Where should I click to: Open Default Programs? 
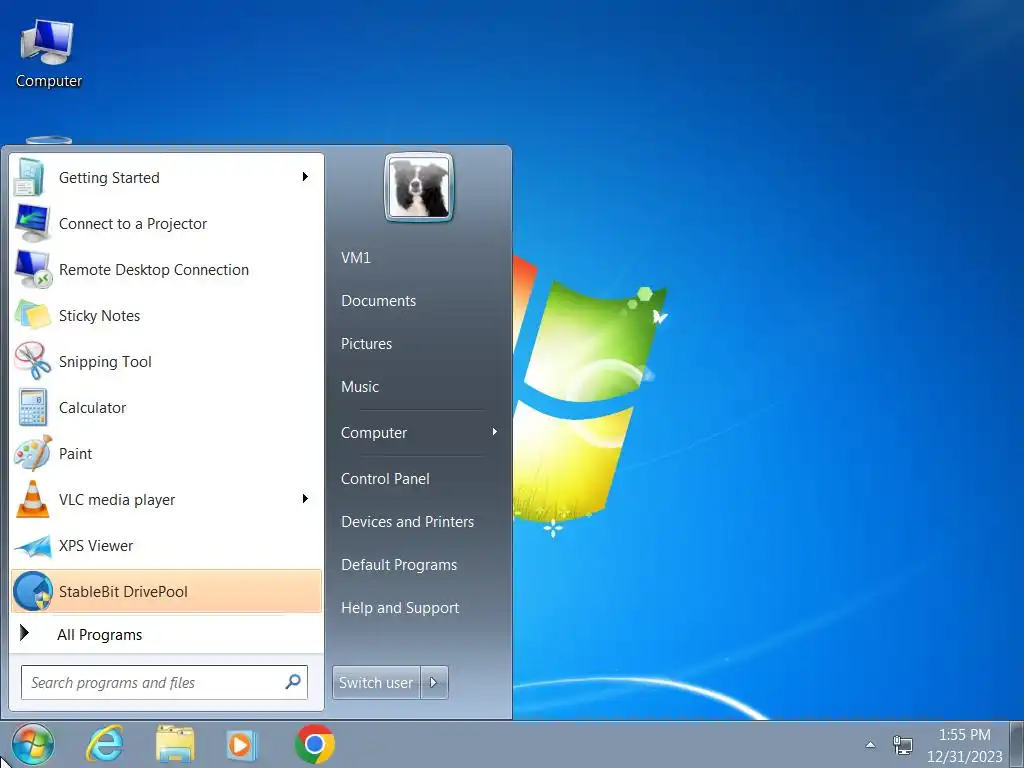click(x=399, y=565)
